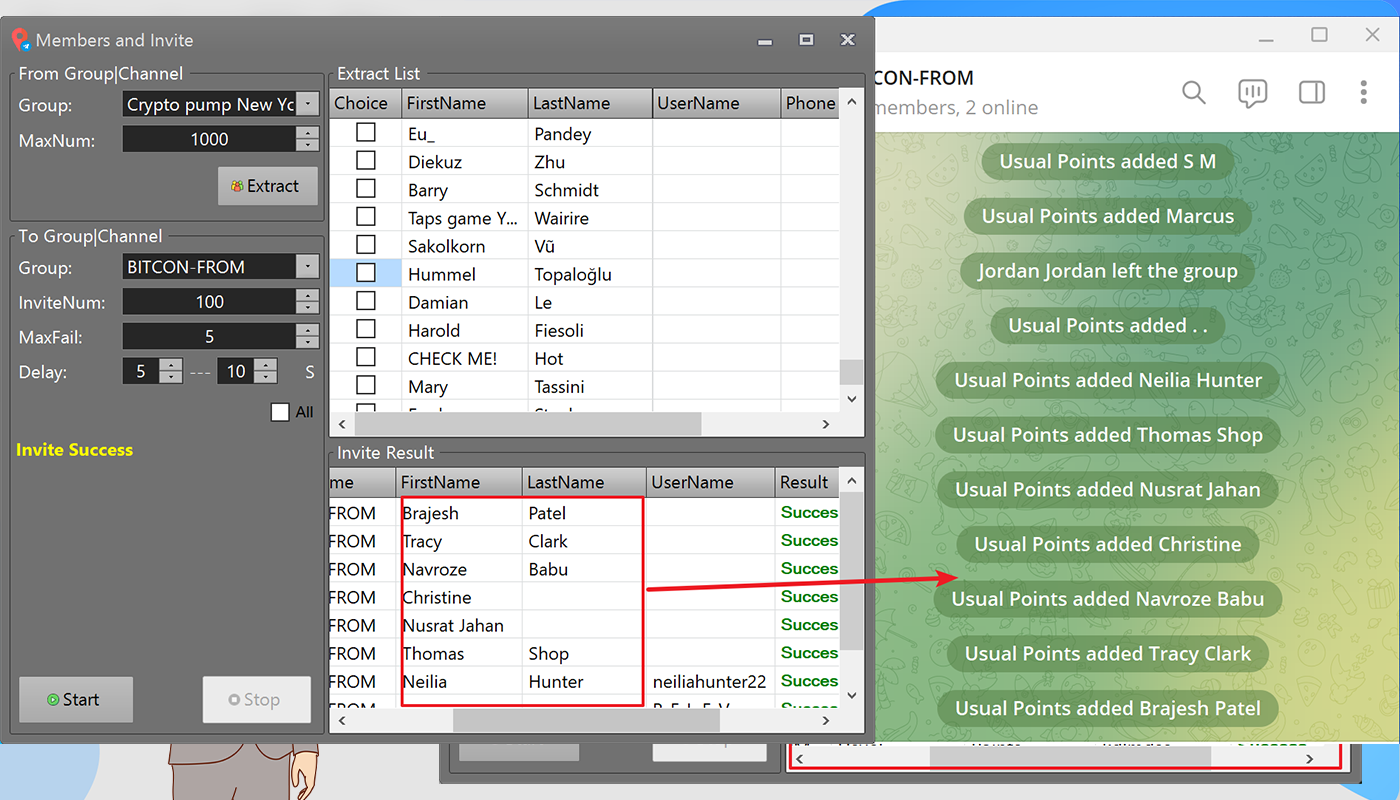Open the Telegram search icon
Image resolution: width=1400 pixels, height=800 pixels.
1194,93
